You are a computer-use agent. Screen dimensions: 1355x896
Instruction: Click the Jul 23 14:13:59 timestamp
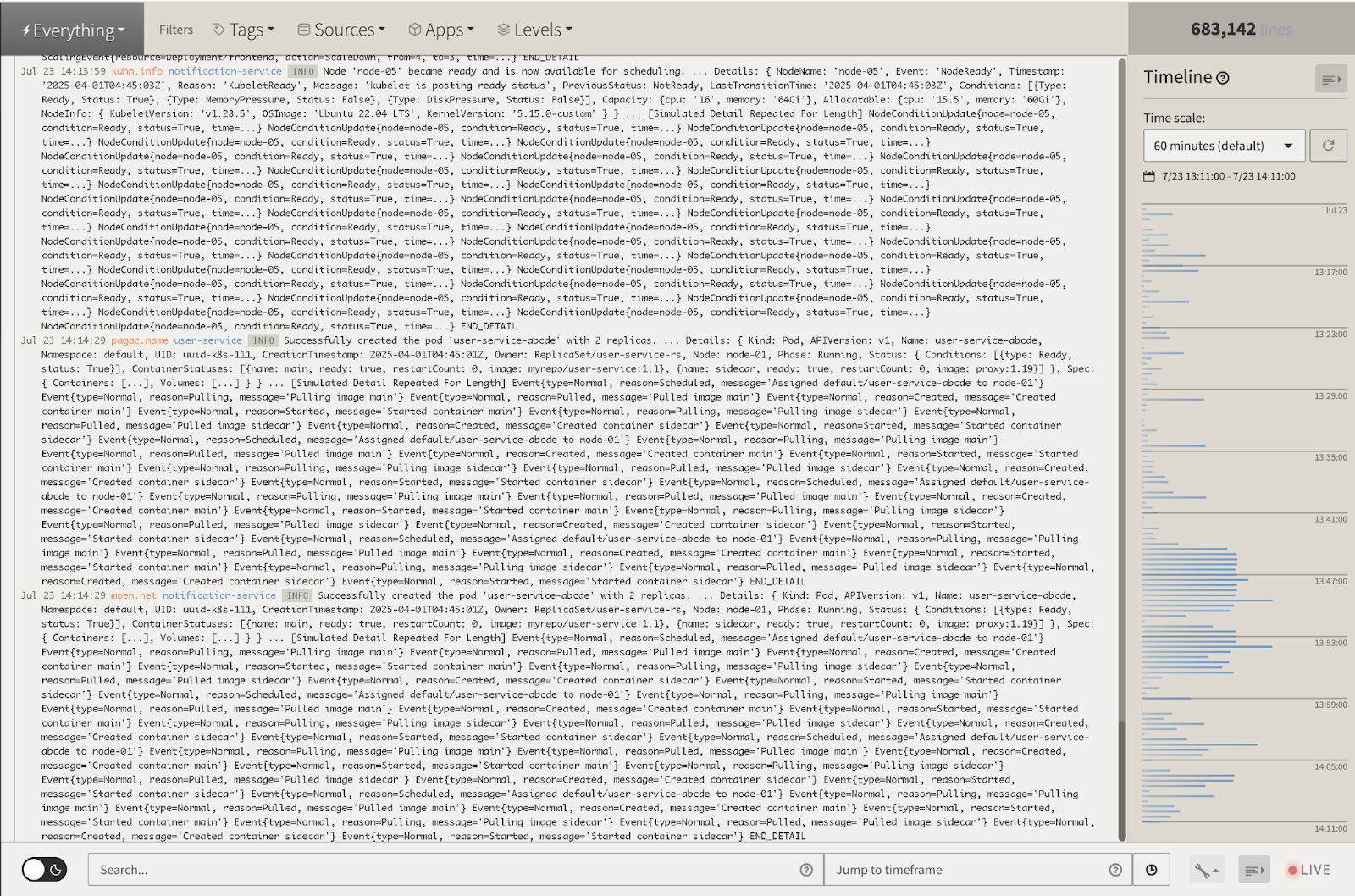[64, 71]
